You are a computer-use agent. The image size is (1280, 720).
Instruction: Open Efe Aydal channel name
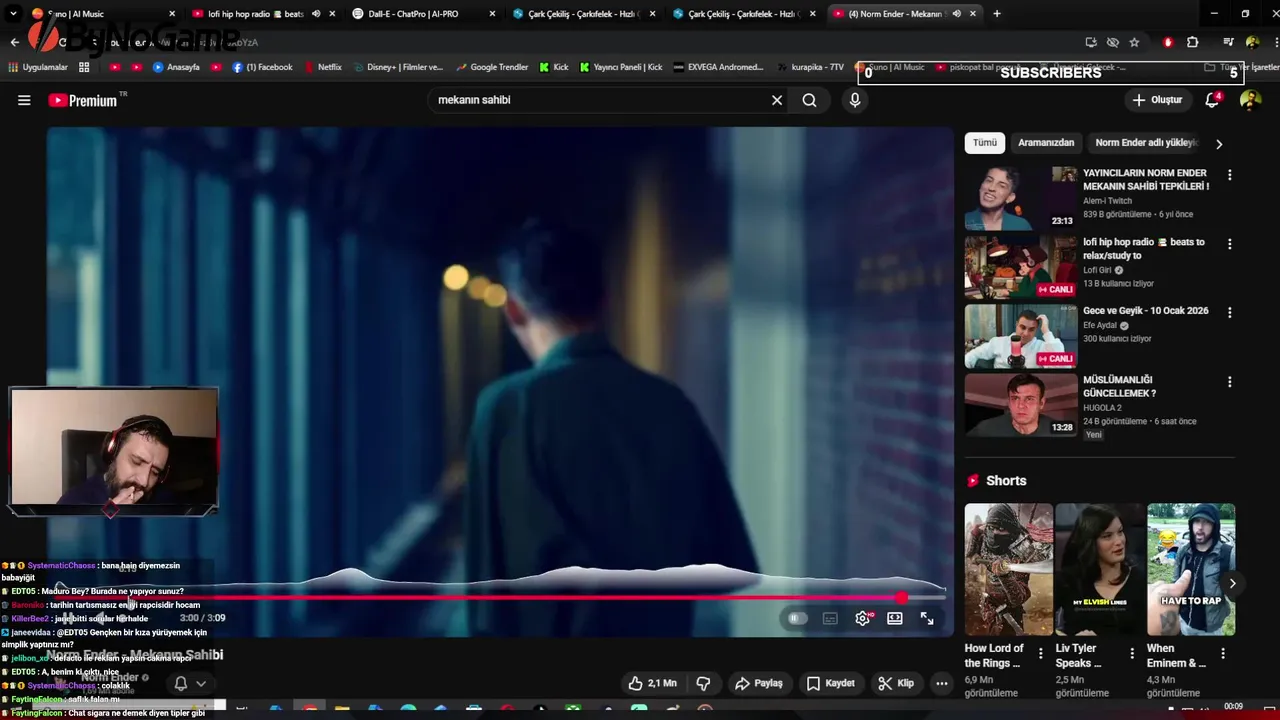click(x=1100, y=325)
